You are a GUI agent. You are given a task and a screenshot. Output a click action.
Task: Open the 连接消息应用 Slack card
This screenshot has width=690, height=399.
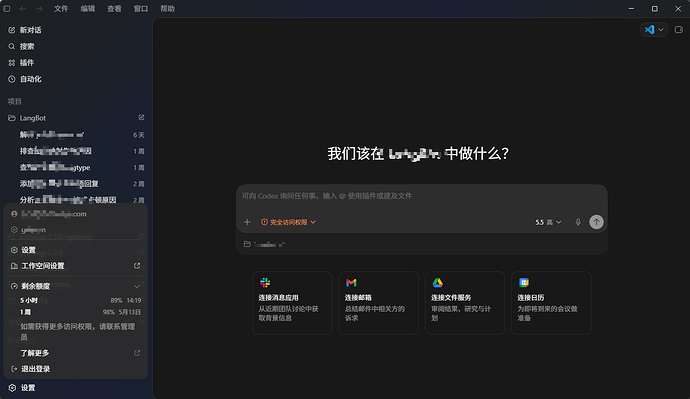(x=292, y=303)
